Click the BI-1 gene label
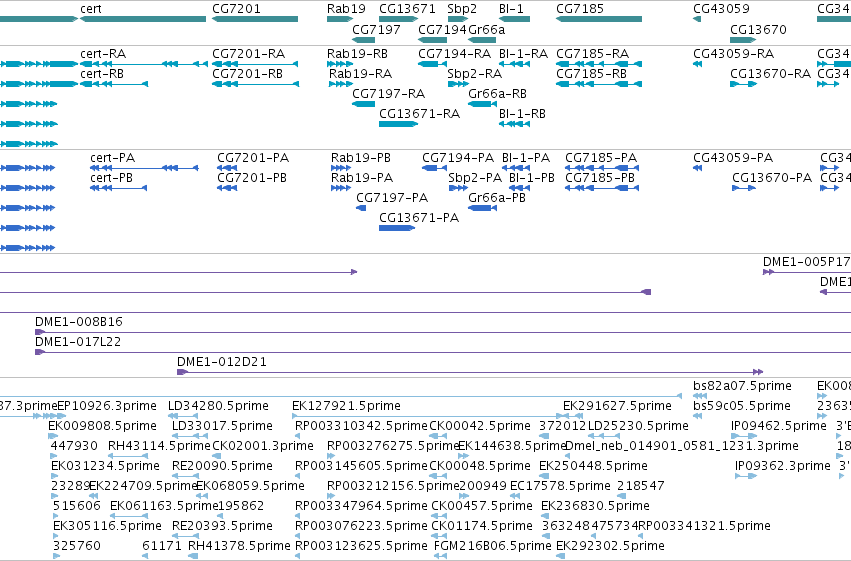This screenshot has height=561, width=851. point(511,9)
